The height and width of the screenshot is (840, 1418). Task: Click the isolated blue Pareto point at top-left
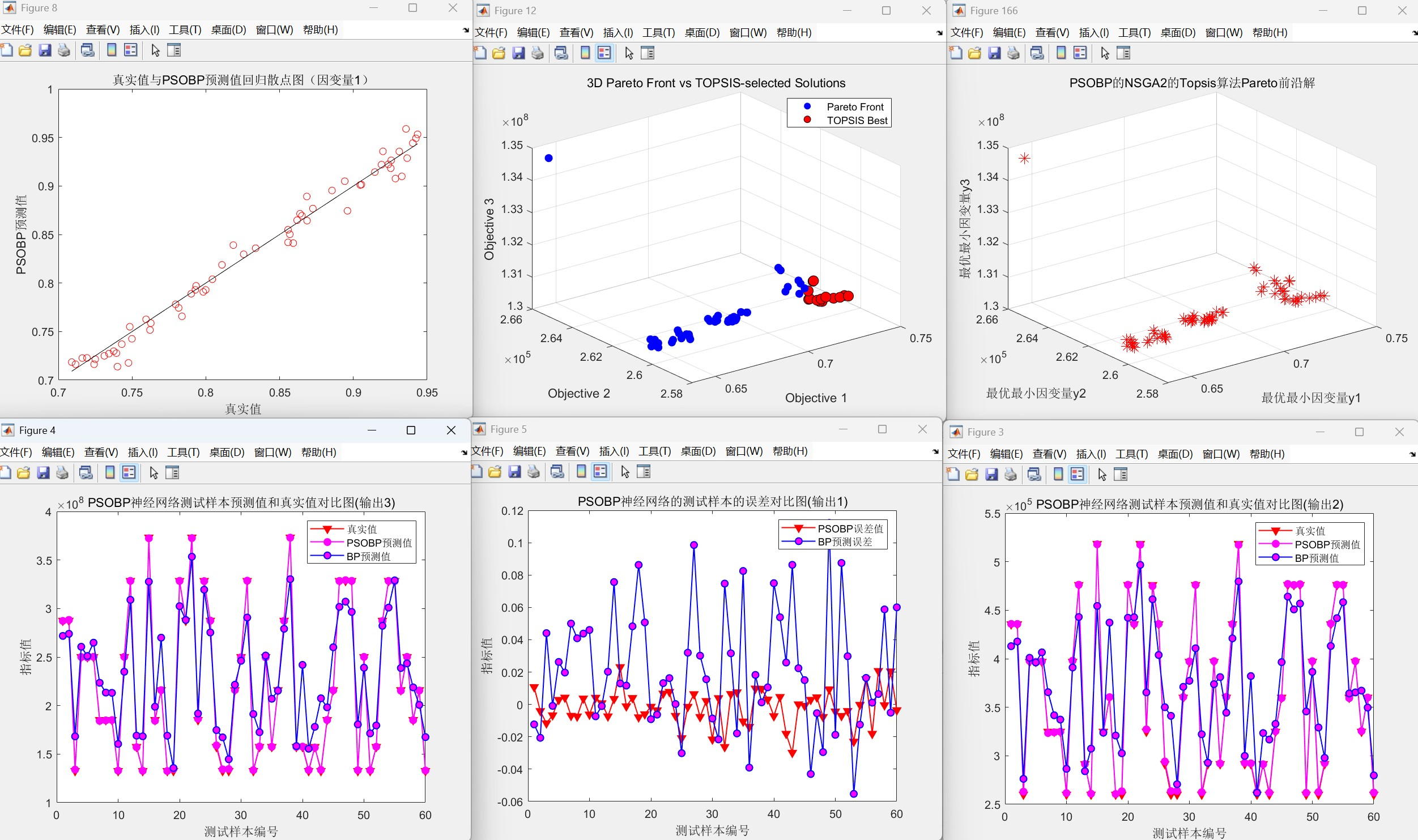tap(548, 158)
